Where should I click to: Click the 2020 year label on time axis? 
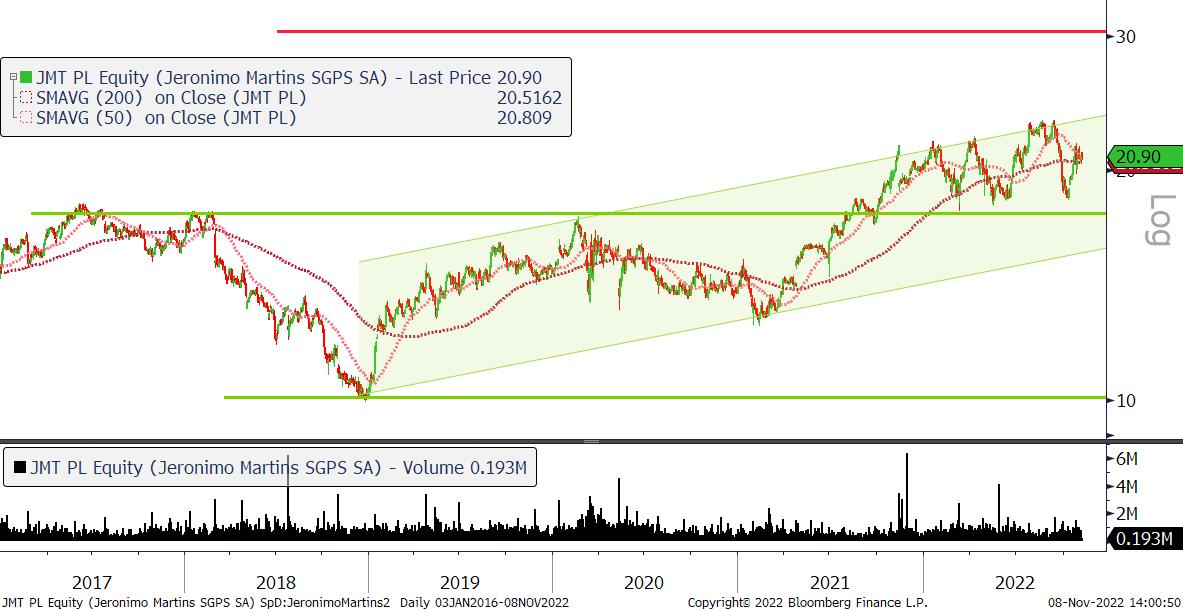coord(644,583)
